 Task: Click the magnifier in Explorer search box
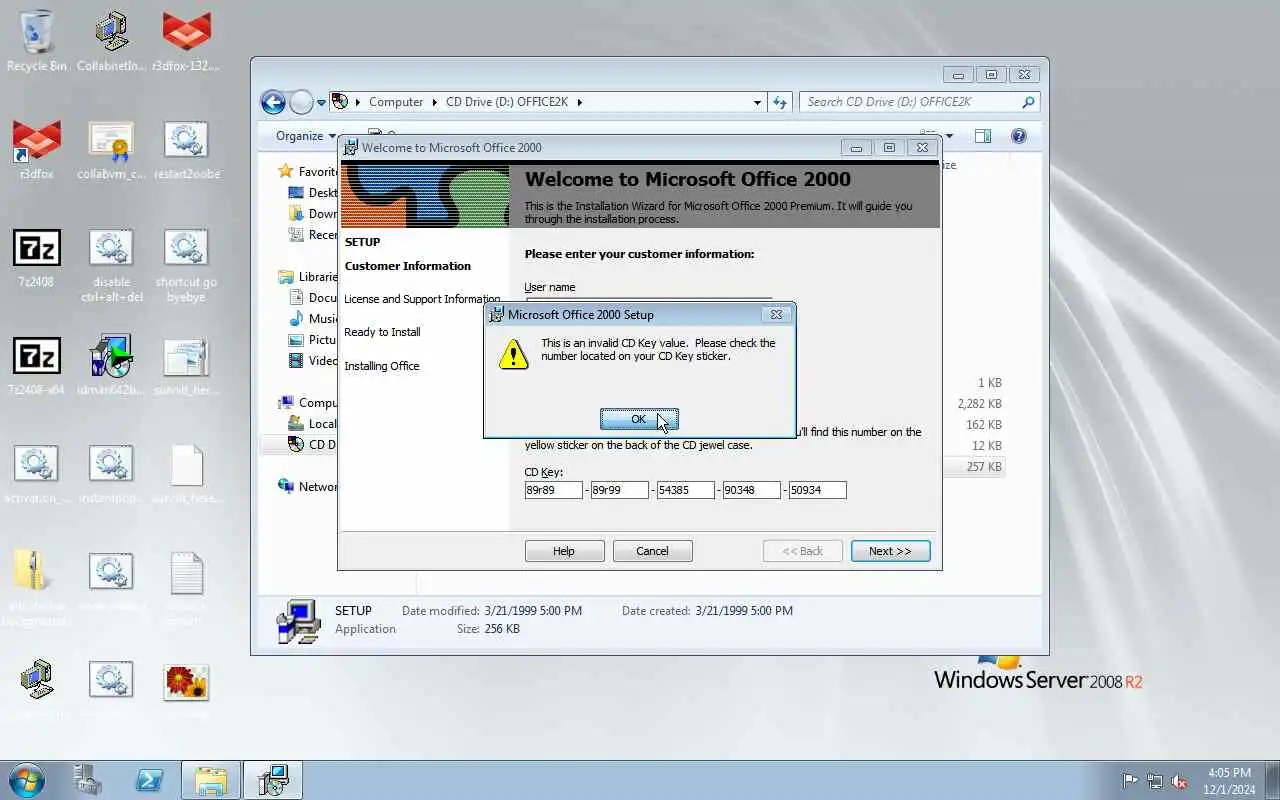1028,102
